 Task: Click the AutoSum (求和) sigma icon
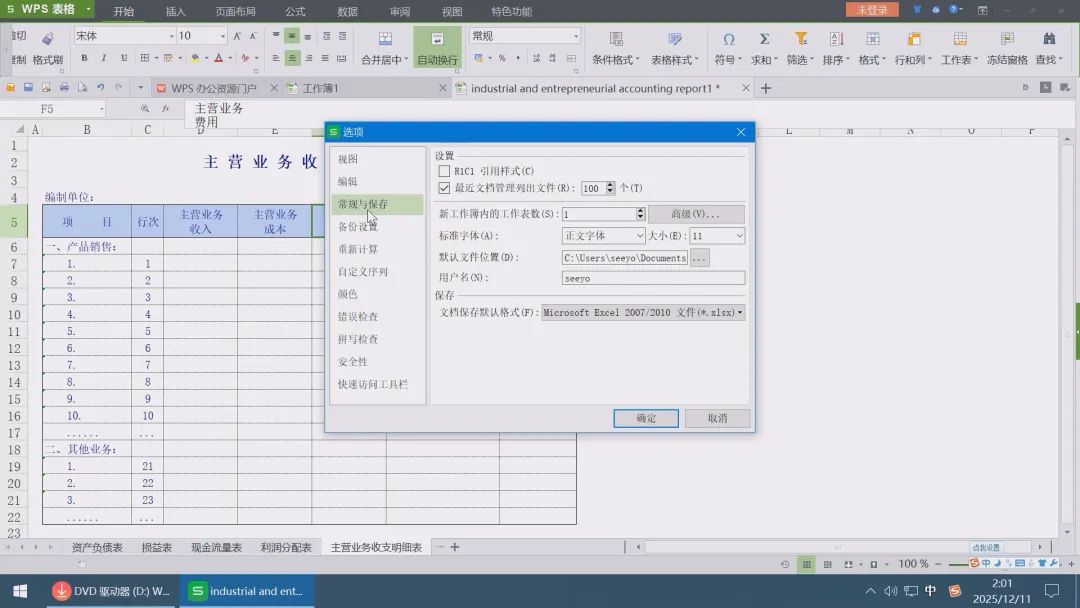(x=764, y=39)
